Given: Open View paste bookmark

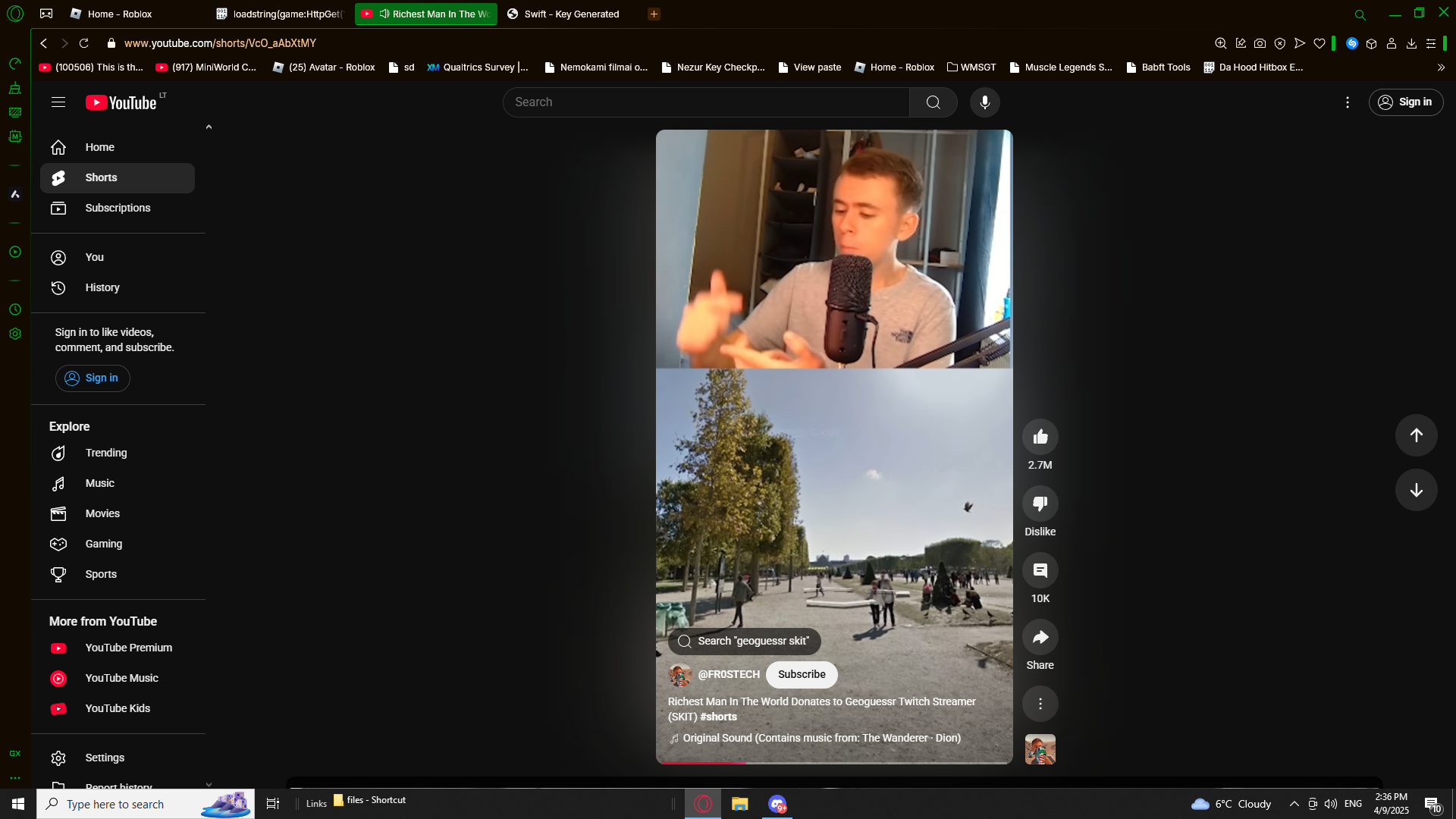Looking at the screenshot, I should pyautogui.click(x=809, y=67).
